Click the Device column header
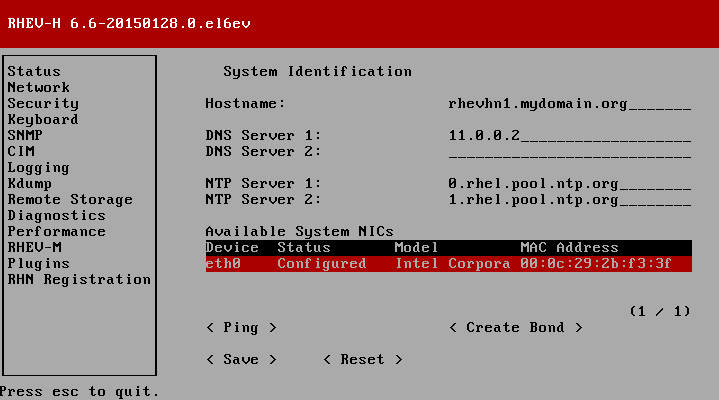The height and width of the screenshot is (400, 719). tap(232, 248)
